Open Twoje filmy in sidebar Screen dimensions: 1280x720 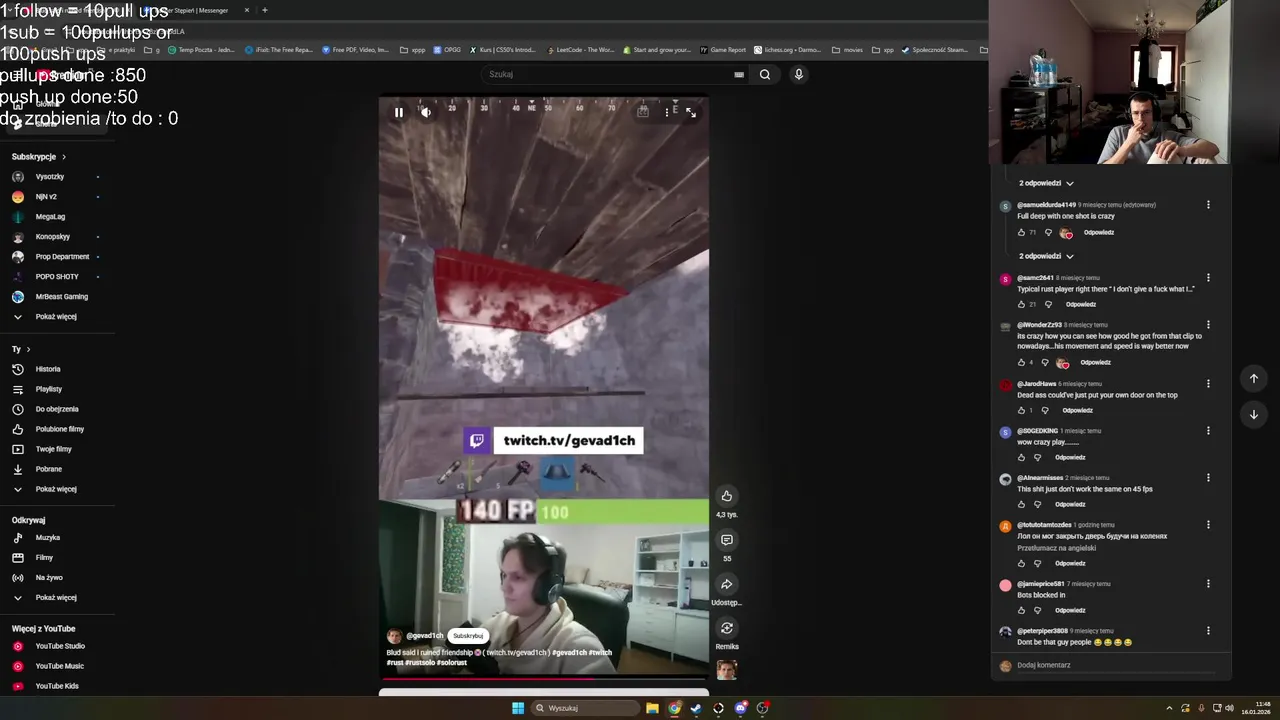click(55, 449)
